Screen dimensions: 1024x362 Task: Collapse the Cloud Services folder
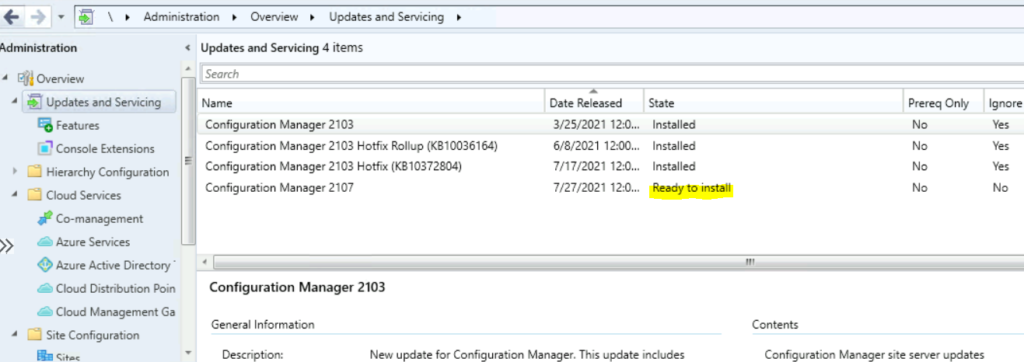[x=14, y=195]
